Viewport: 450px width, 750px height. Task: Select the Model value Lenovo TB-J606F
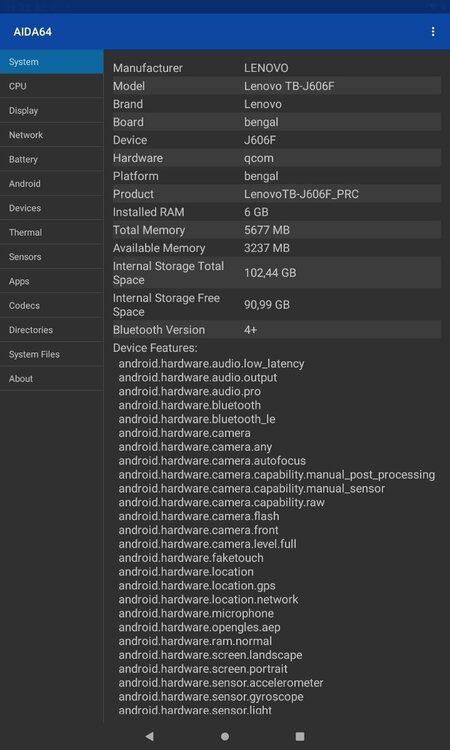tap(289, 86)
